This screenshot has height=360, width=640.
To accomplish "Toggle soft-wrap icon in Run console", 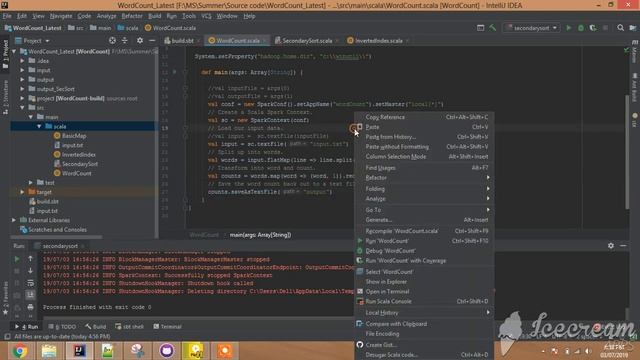I will (30, 282).
